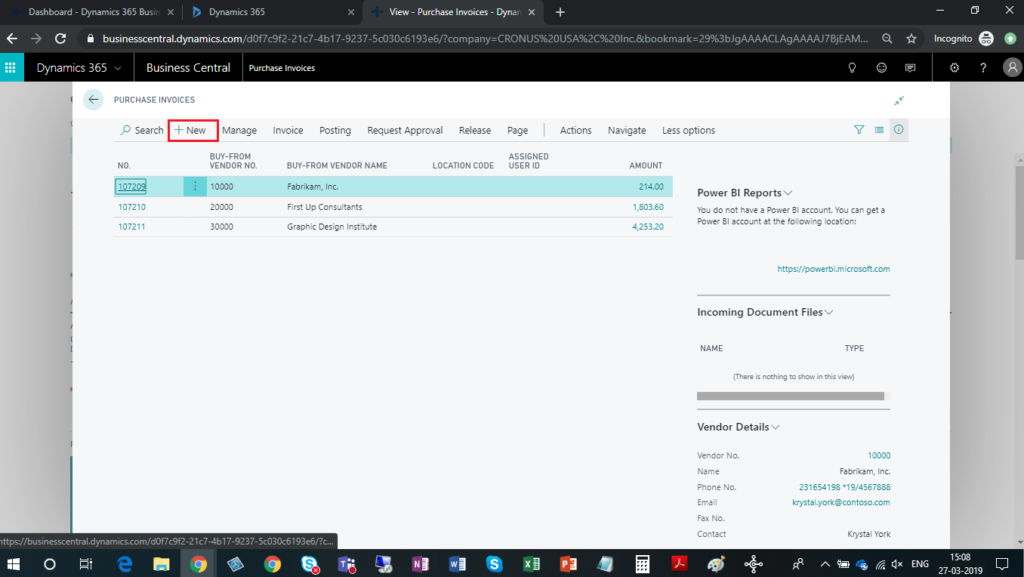This screenshot has width=1024, height=577.
Task: Open the Posting menu
Action: [335, 130]
